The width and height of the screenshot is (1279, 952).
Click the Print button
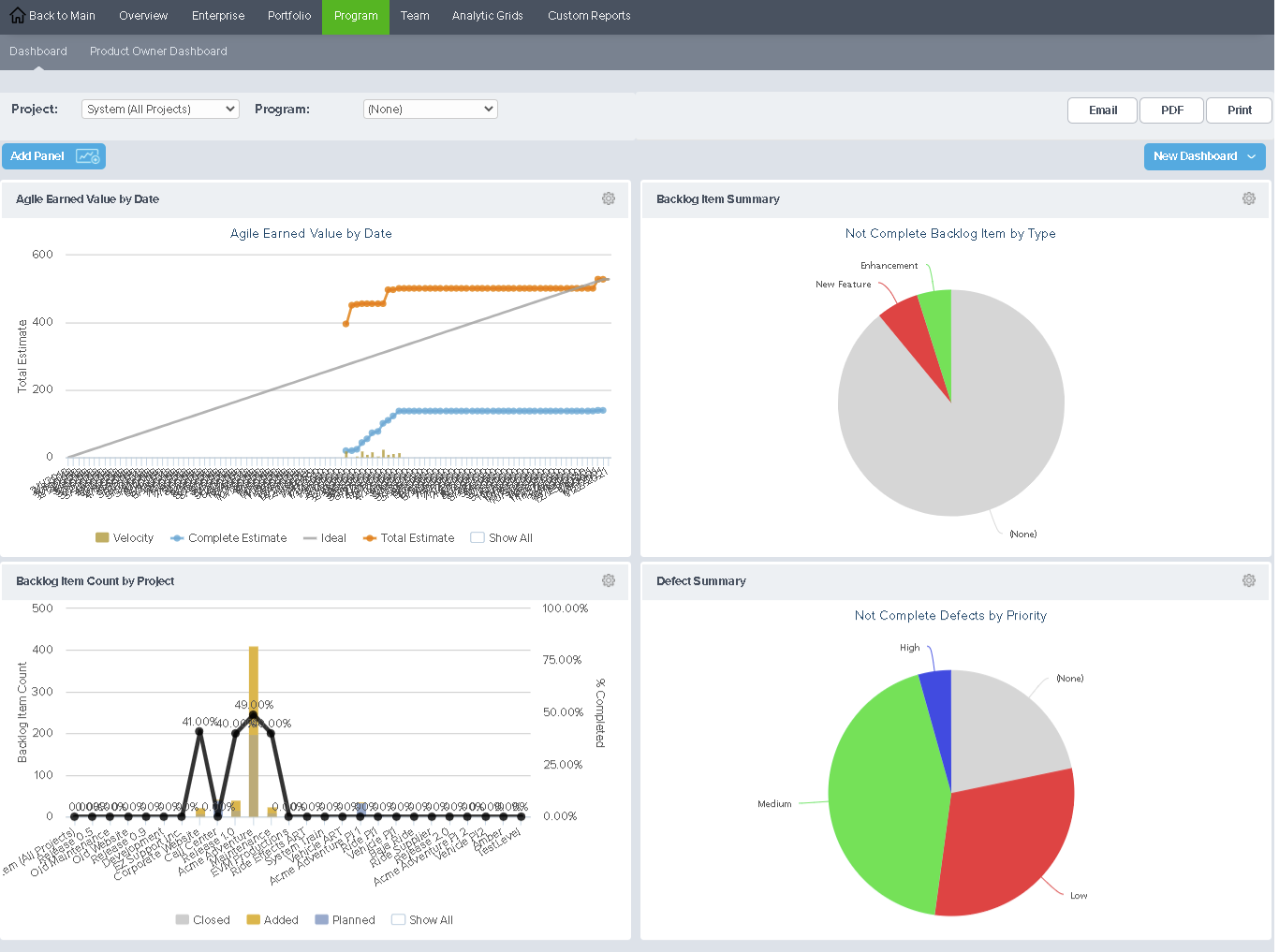click(x=1240, y=110)
